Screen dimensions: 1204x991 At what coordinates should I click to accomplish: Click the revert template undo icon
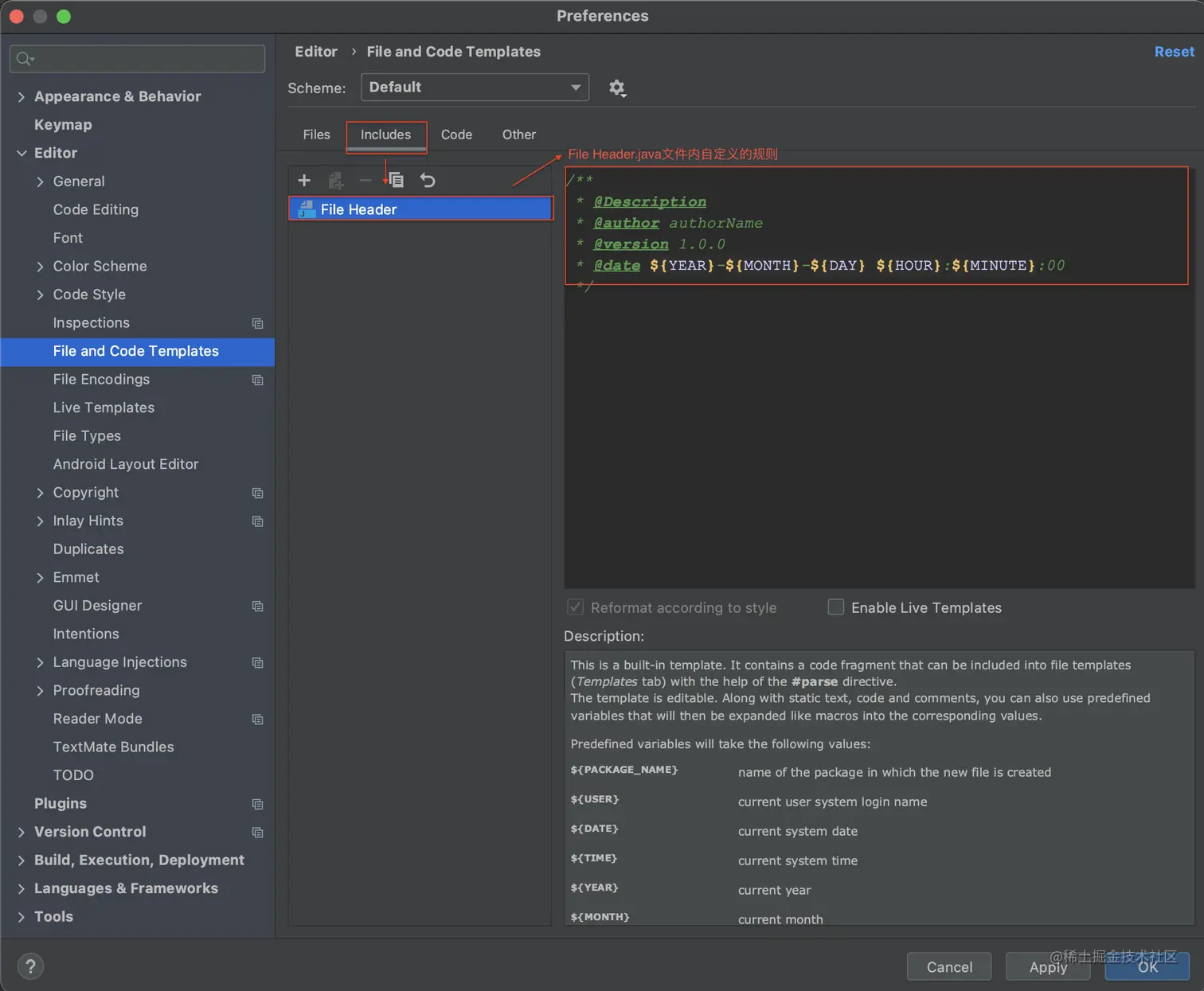[428, 181]
